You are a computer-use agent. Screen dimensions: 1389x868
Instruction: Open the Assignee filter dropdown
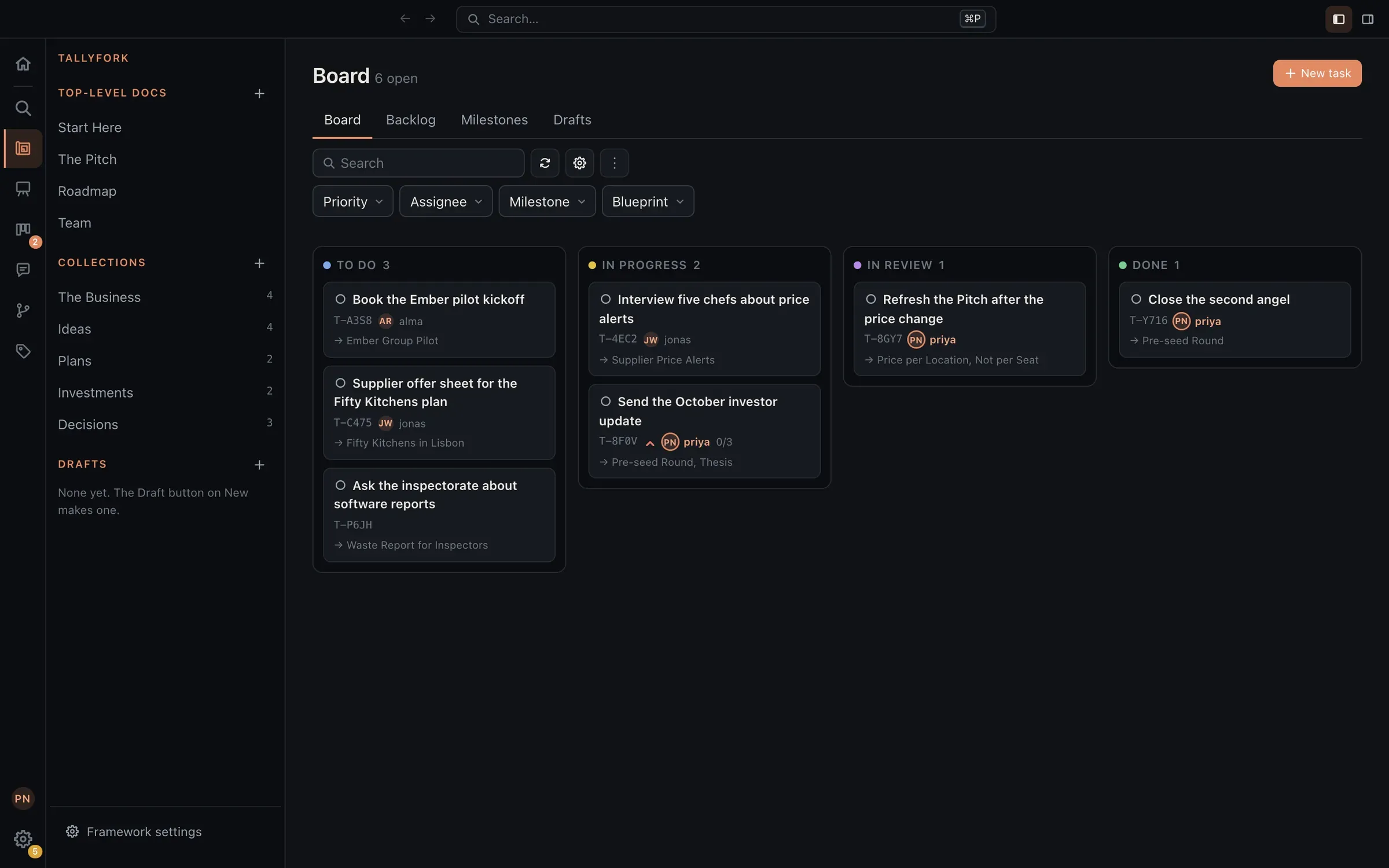pyautogui.click(x=446, y=201)
